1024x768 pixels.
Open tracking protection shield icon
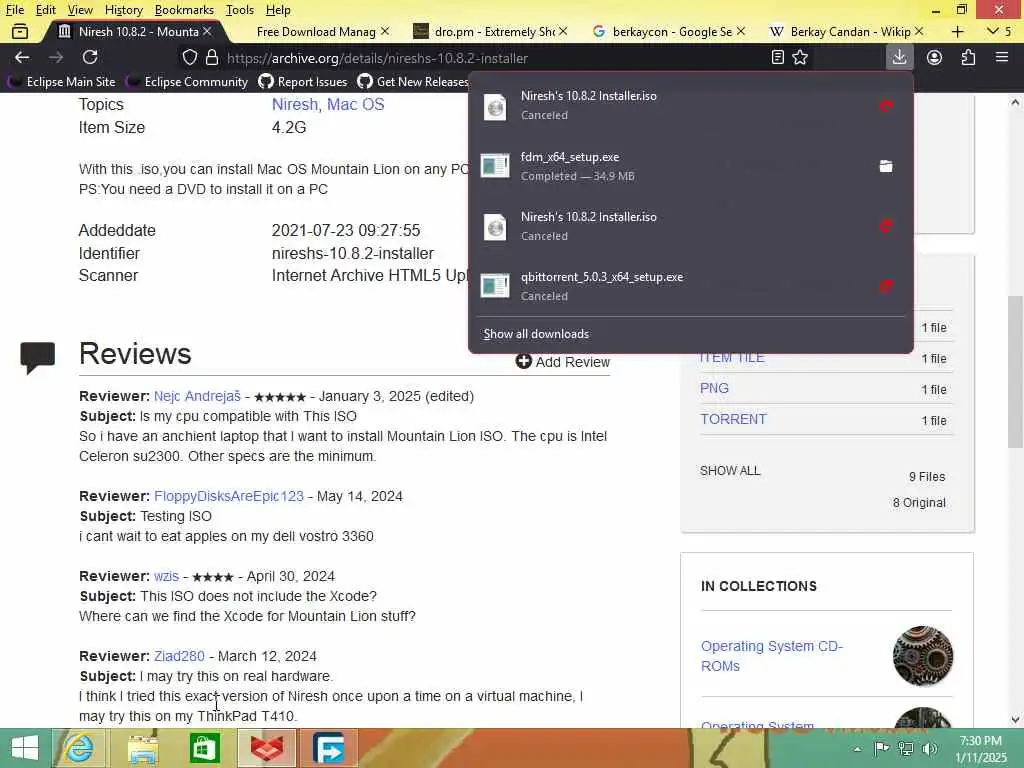pos(189,57)
